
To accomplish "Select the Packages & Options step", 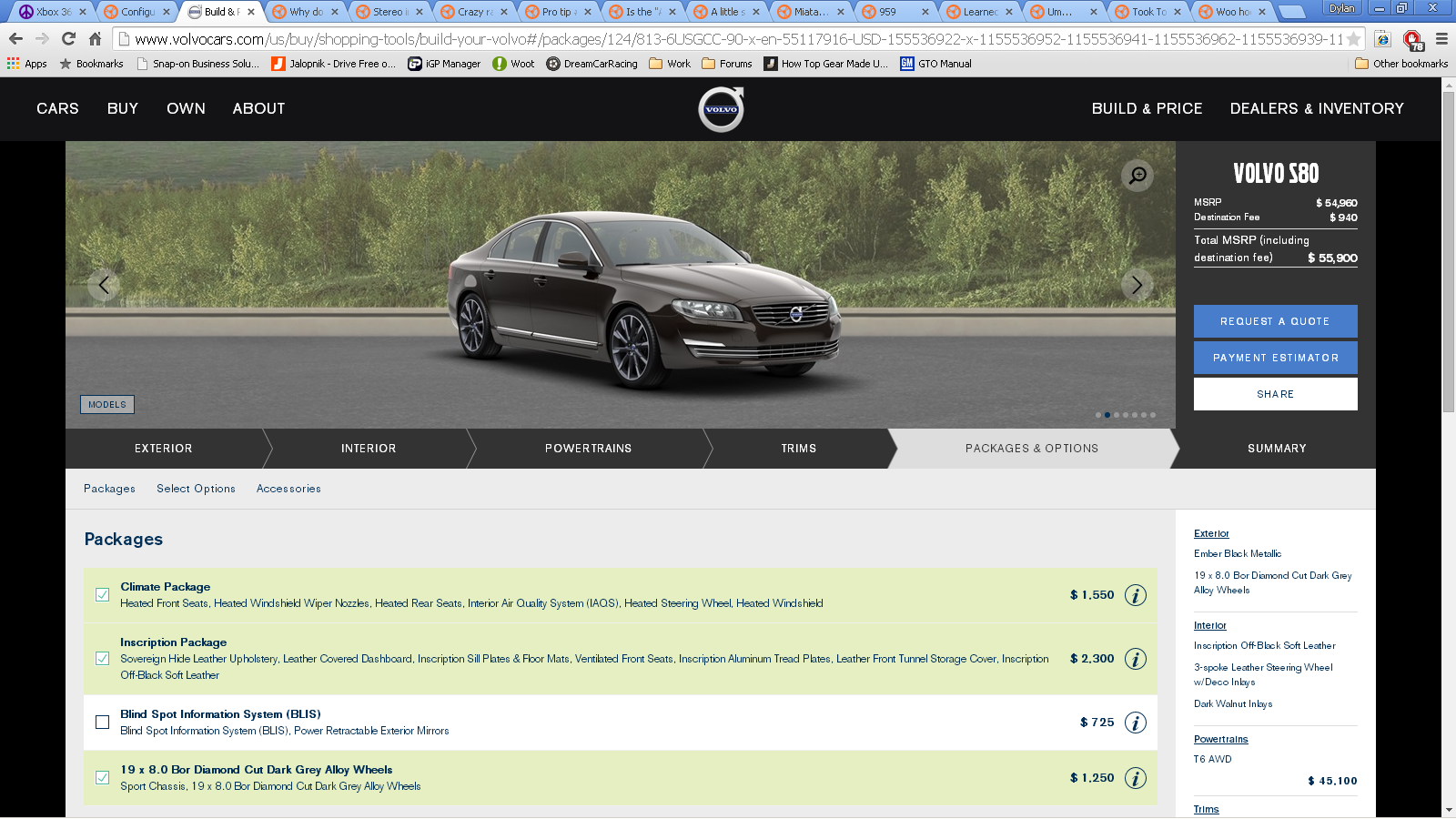I will 1032,449.
